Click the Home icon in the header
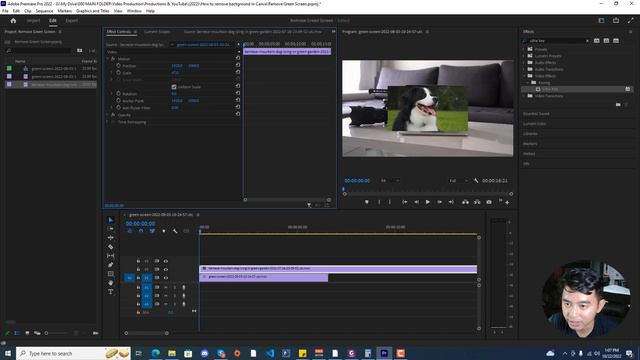Viewport: 640px width, 360px height. point(13,20)
